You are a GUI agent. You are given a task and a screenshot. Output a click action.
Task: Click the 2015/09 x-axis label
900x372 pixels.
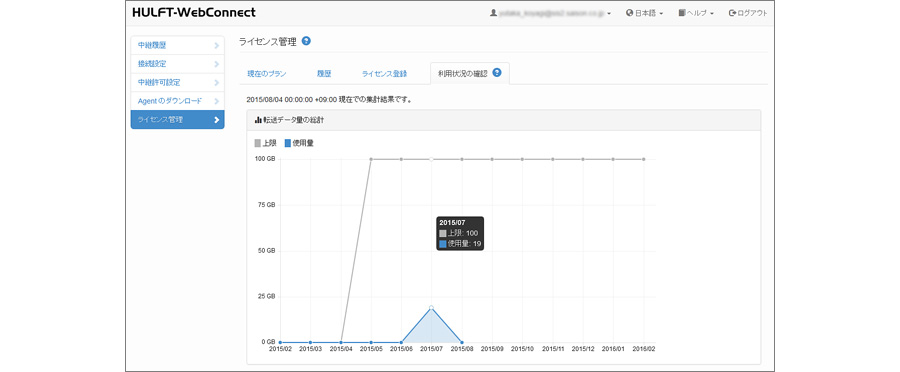tap(492, 348)
